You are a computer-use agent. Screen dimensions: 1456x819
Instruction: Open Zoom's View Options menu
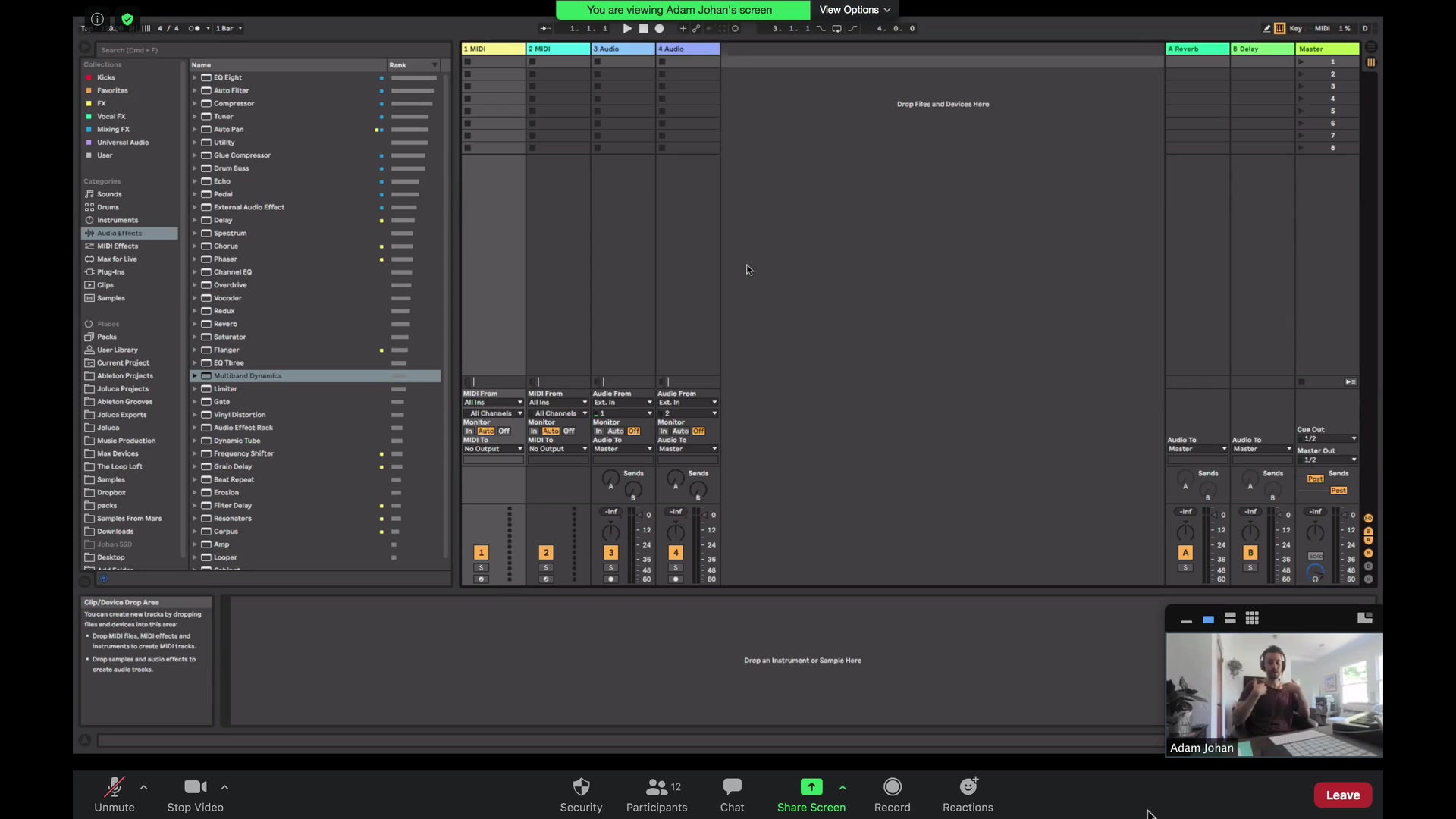855,10
